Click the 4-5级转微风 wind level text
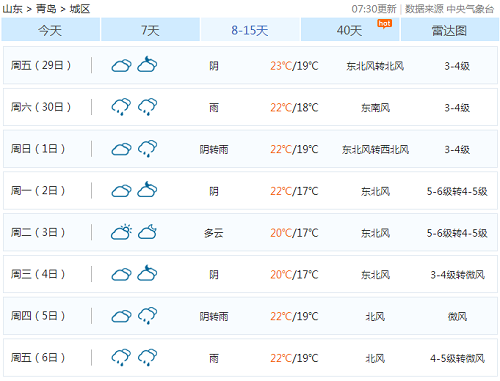Screen dimensions: 500x381 457,358
